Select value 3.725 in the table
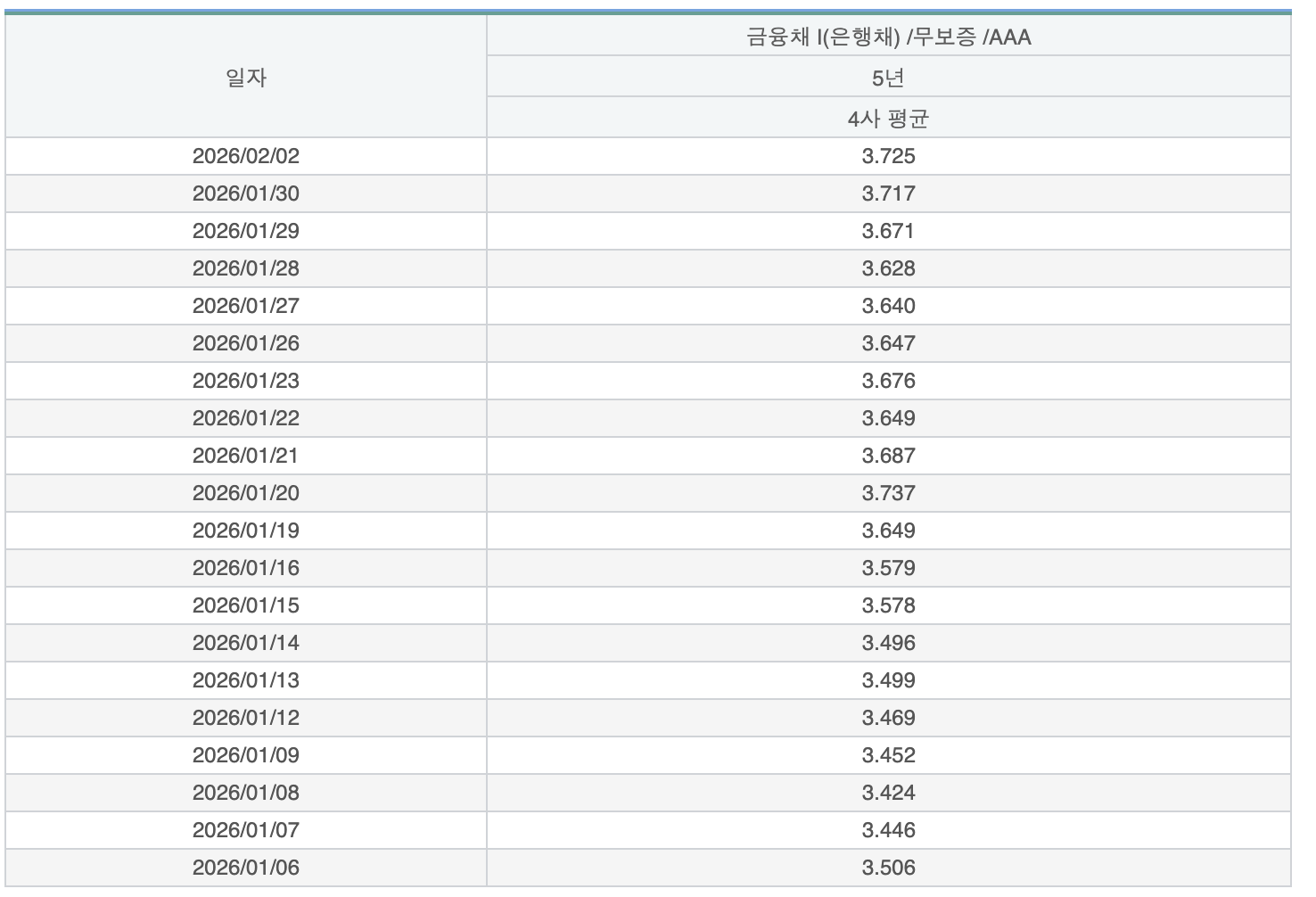Screen dimensions: 1316x897 pyautogui.click(x=889, y=156)
